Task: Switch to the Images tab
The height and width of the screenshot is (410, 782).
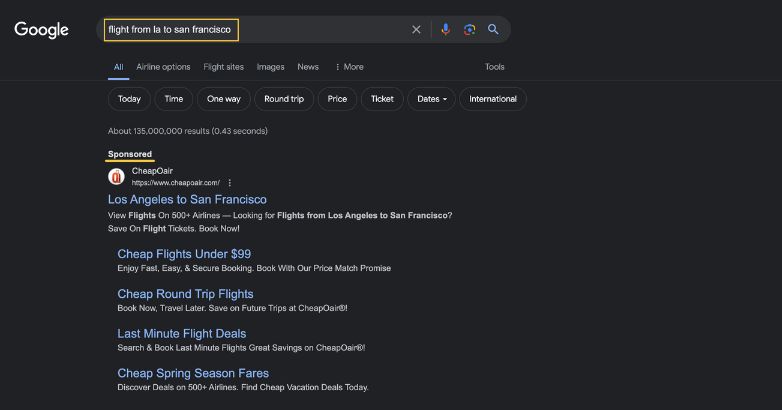Action: pos(270,67)
